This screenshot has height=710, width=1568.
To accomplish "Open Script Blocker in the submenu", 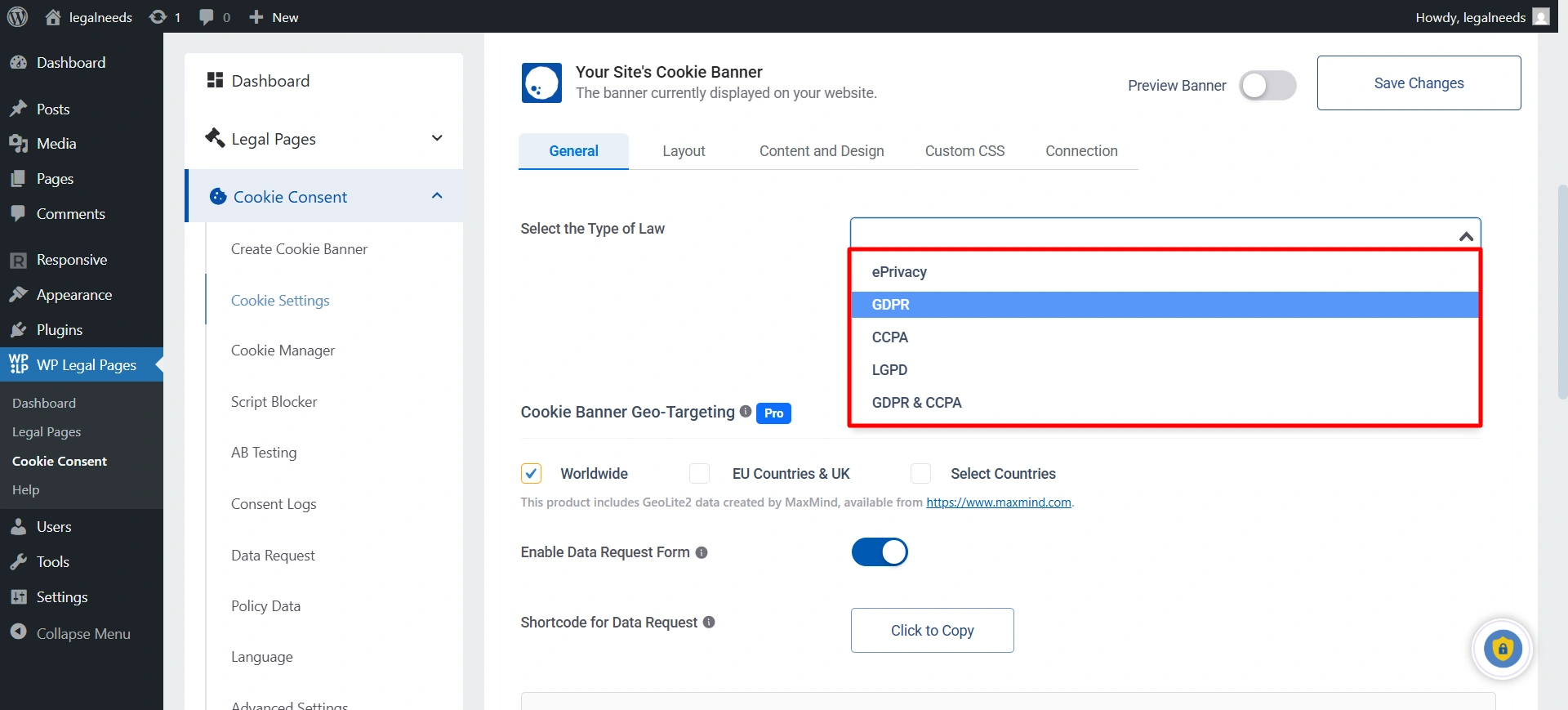I will tap(274, 402).
